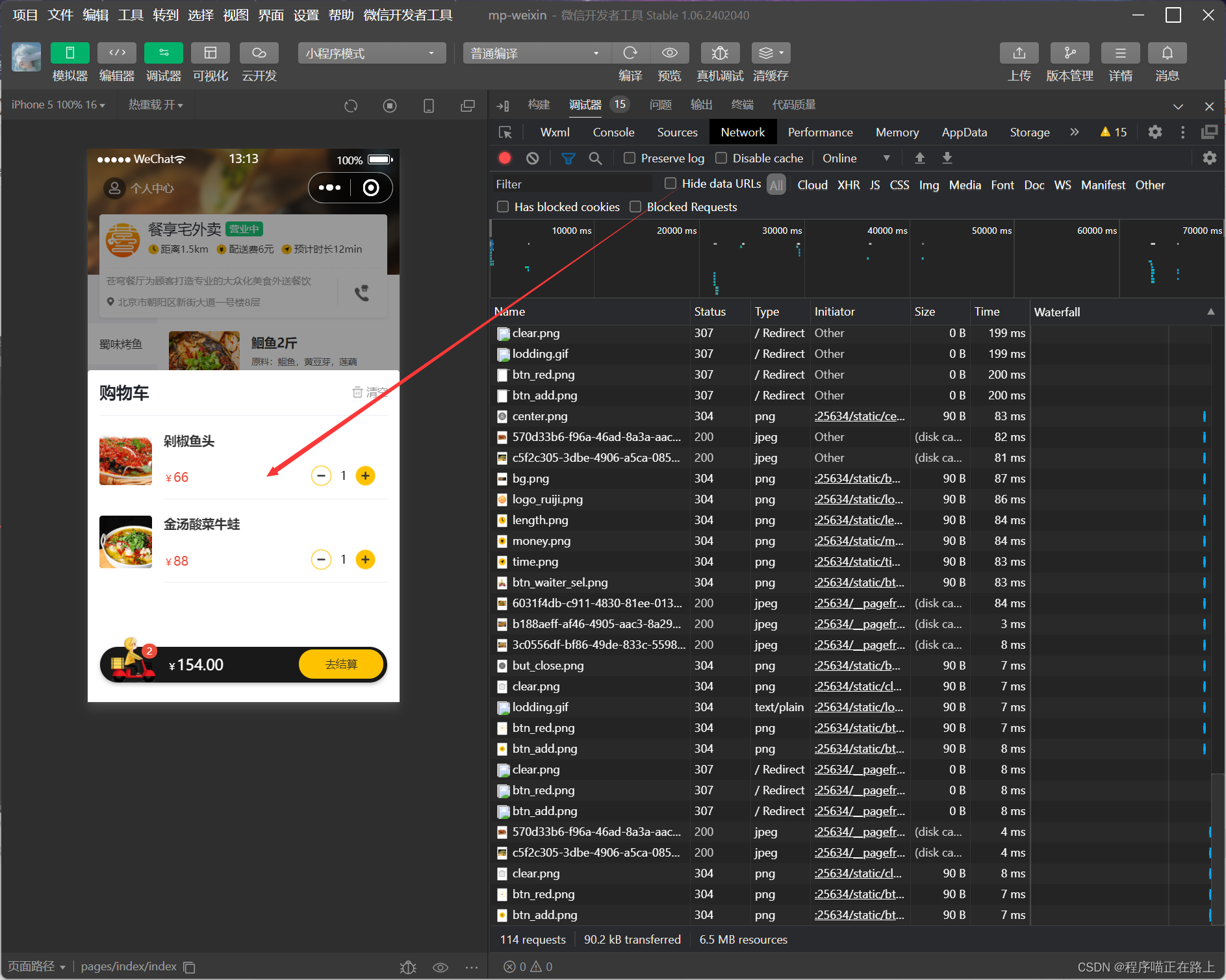Open DevTools settings gear beside warnings

click(1155, 132)
